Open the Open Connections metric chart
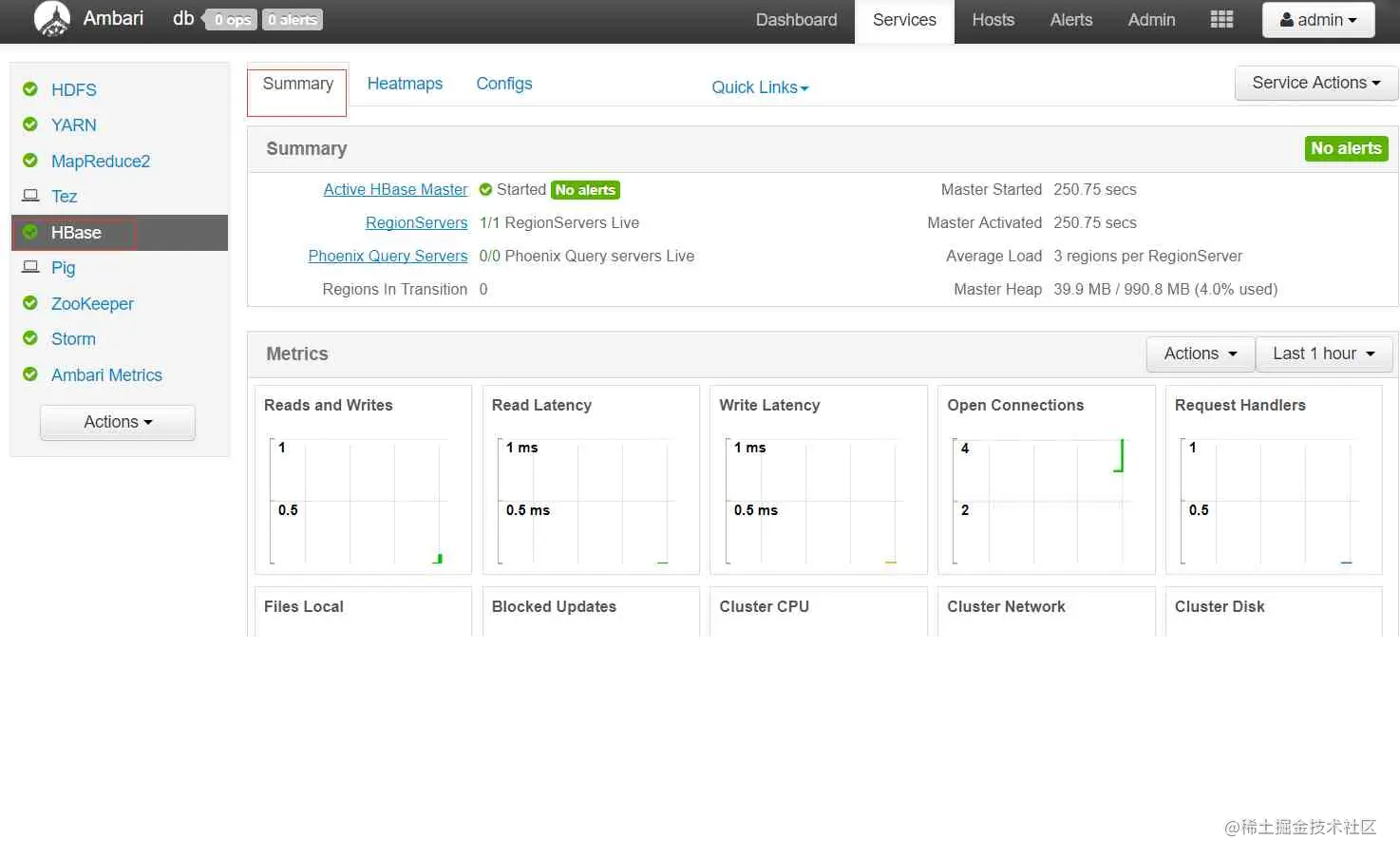 tap(1046, 480)
